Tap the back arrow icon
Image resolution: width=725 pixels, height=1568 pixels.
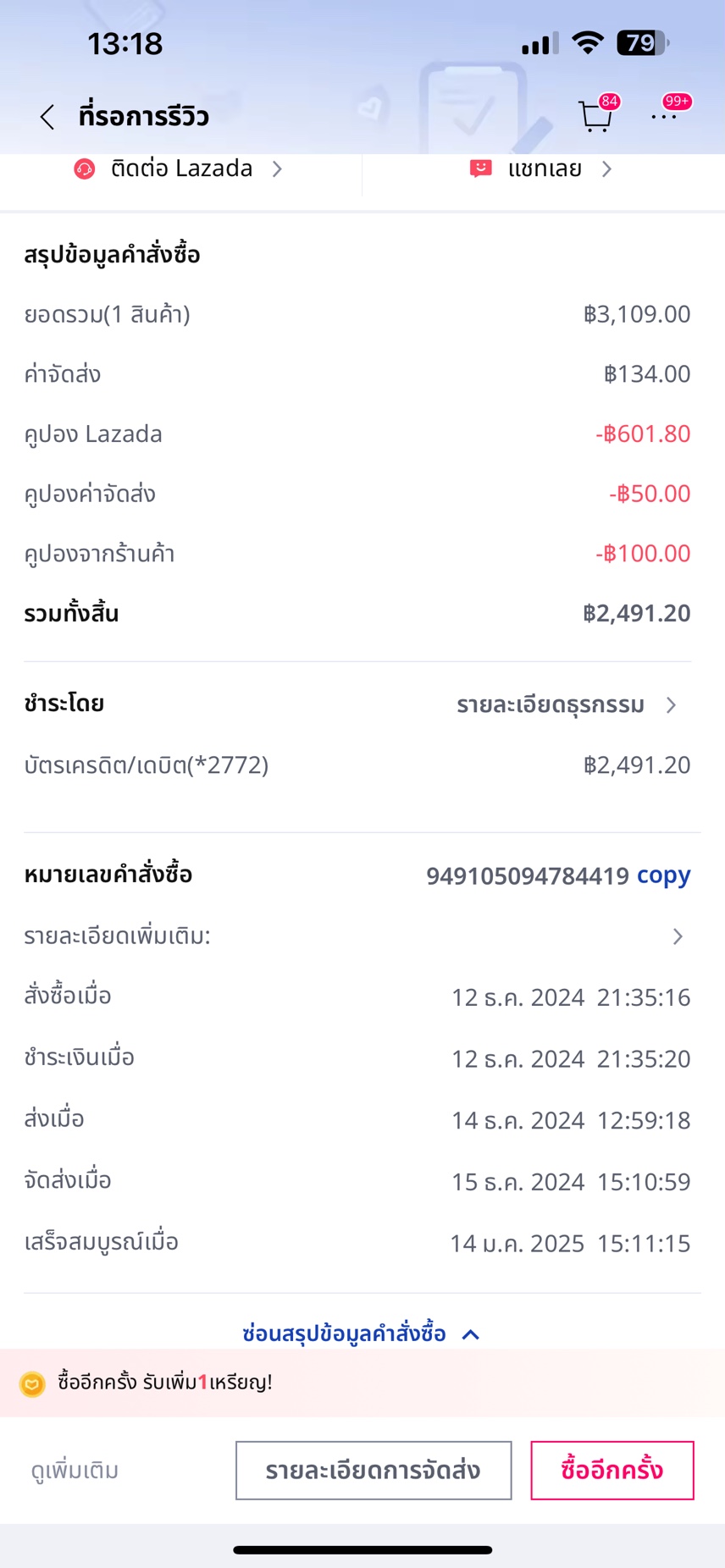[x=47, y=117]
